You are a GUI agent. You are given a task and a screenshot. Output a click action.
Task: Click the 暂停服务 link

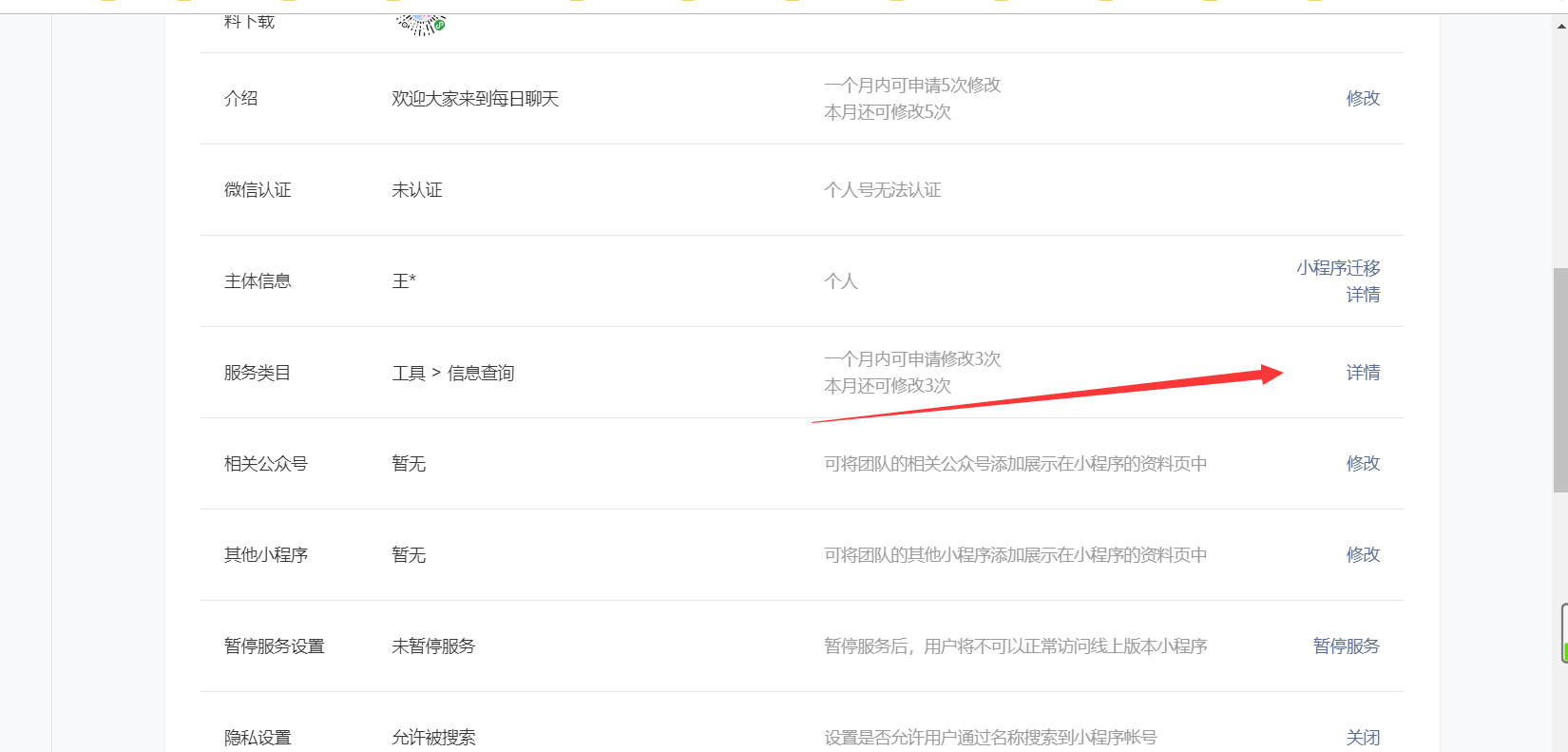[1346, 646]
